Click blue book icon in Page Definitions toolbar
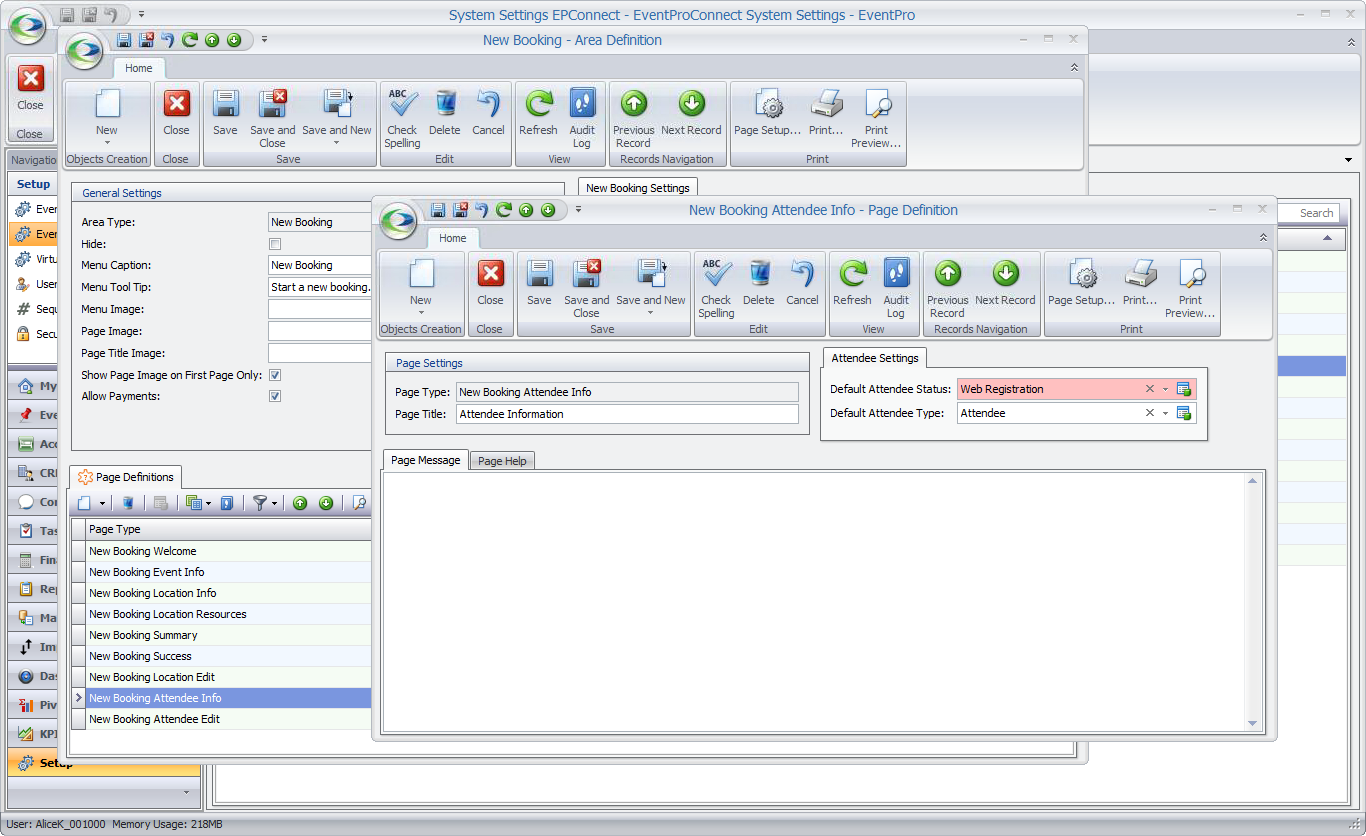 click(227, 503)
